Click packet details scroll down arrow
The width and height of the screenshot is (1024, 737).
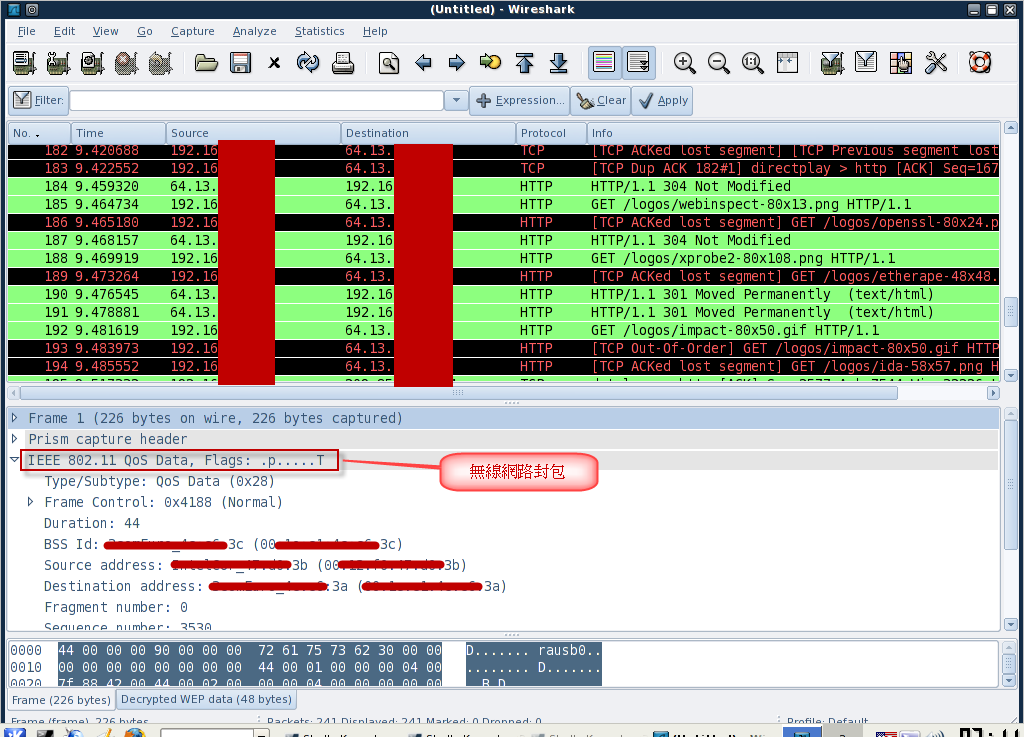tap(1010, 625)
